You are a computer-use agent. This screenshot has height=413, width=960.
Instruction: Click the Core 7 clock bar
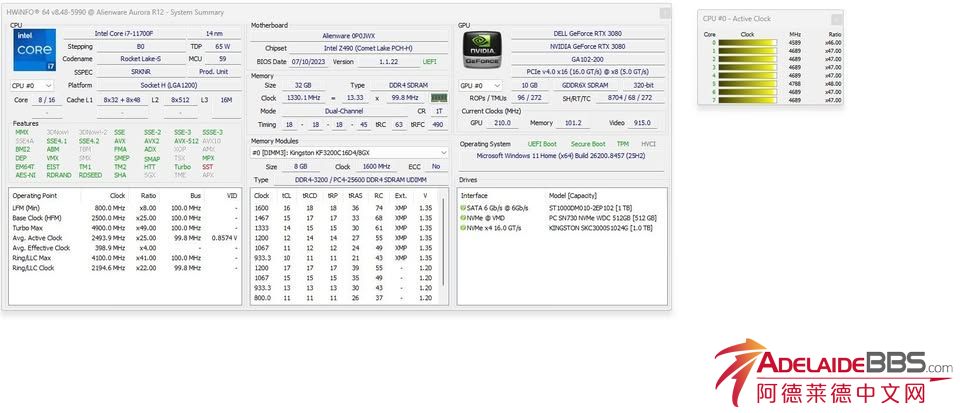(x=748, y=100)
